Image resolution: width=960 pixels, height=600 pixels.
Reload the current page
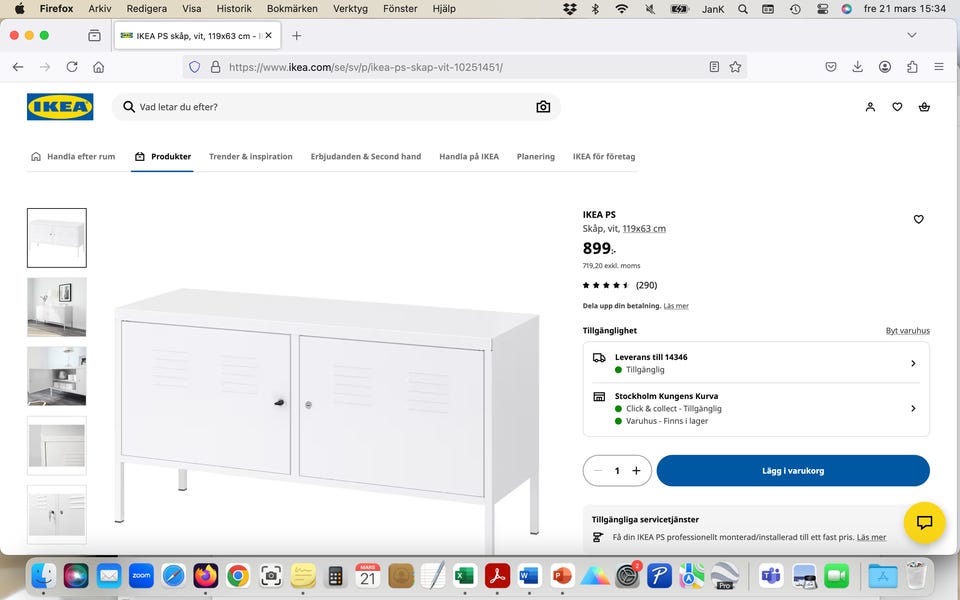tap(72, 67)
